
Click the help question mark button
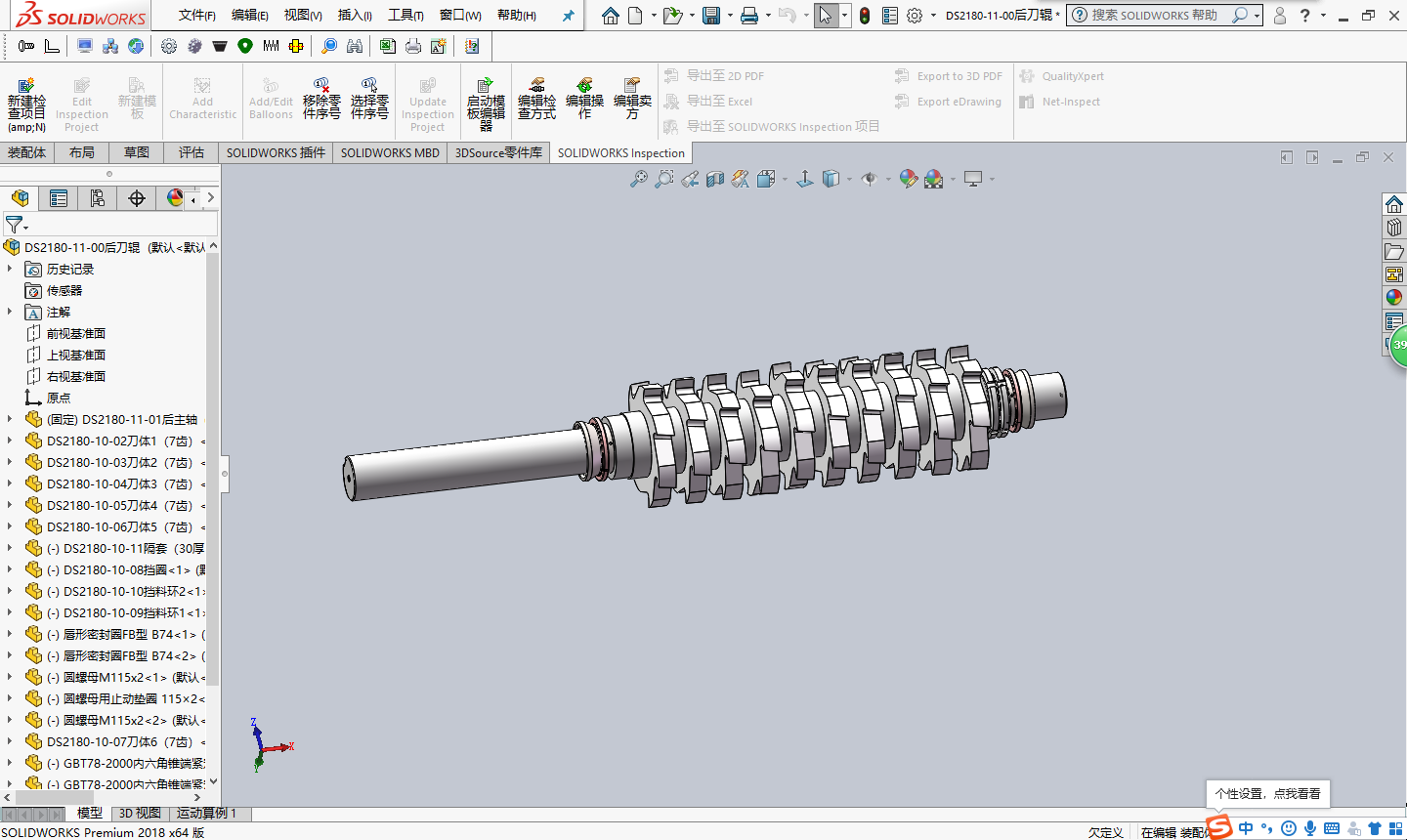pyautogui.click(x=1304, y=16)
